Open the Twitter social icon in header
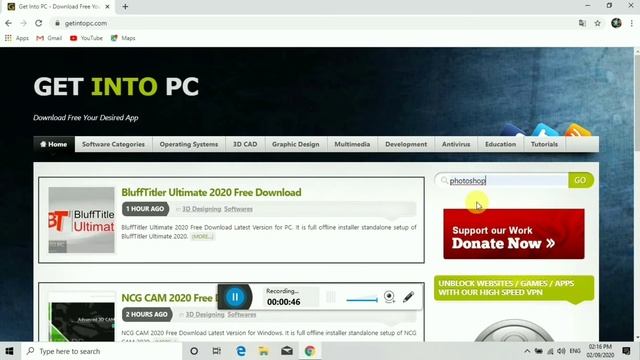The image size is (640, 360). (x=545, y=130)
